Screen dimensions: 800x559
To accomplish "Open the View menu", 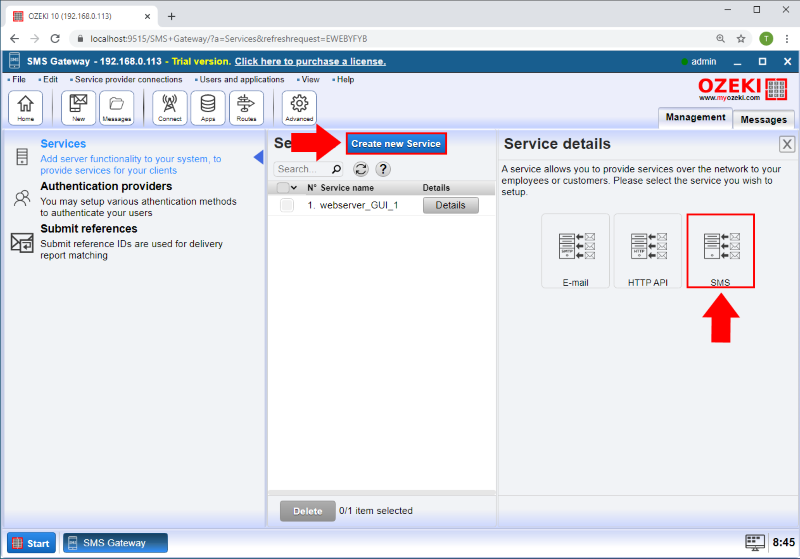I will point(310,80).
